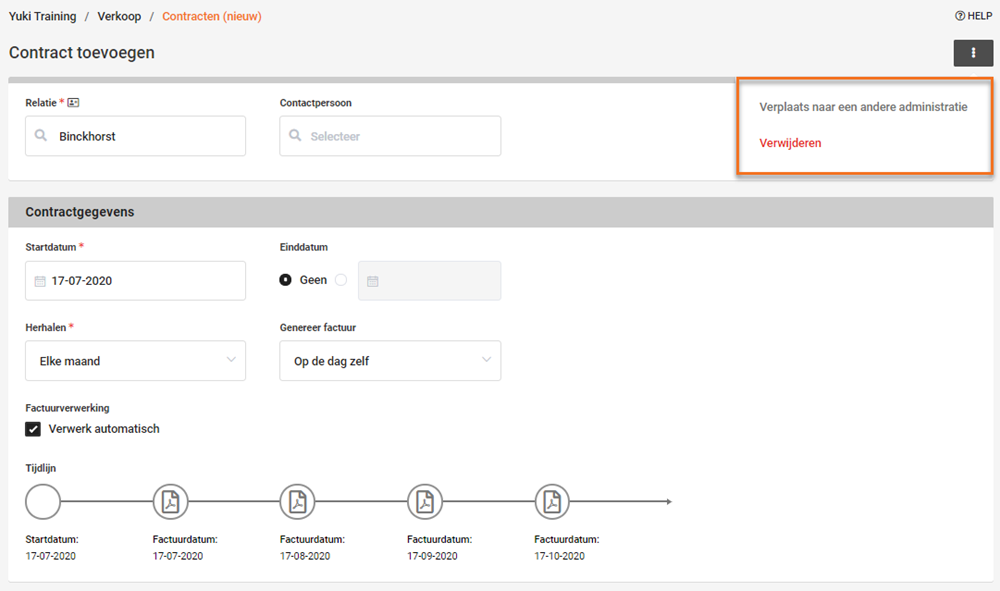
Task: Open the invoice PDF icon for 17-10-2020
Action: pyautogui.click(x=552, y=502)
